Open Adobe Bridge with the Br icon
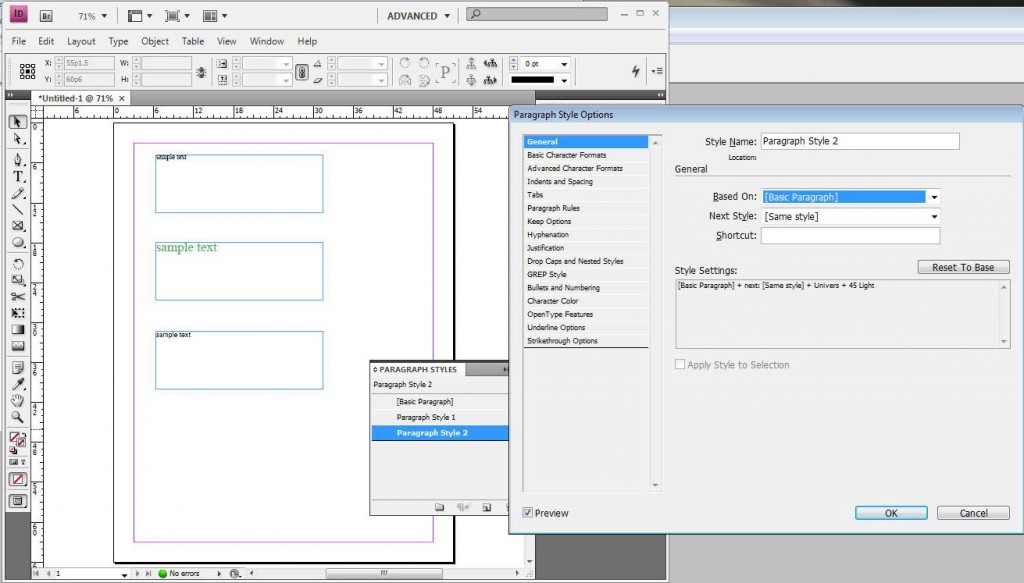This screenshot has width=1024, height=583. (46, 16)
